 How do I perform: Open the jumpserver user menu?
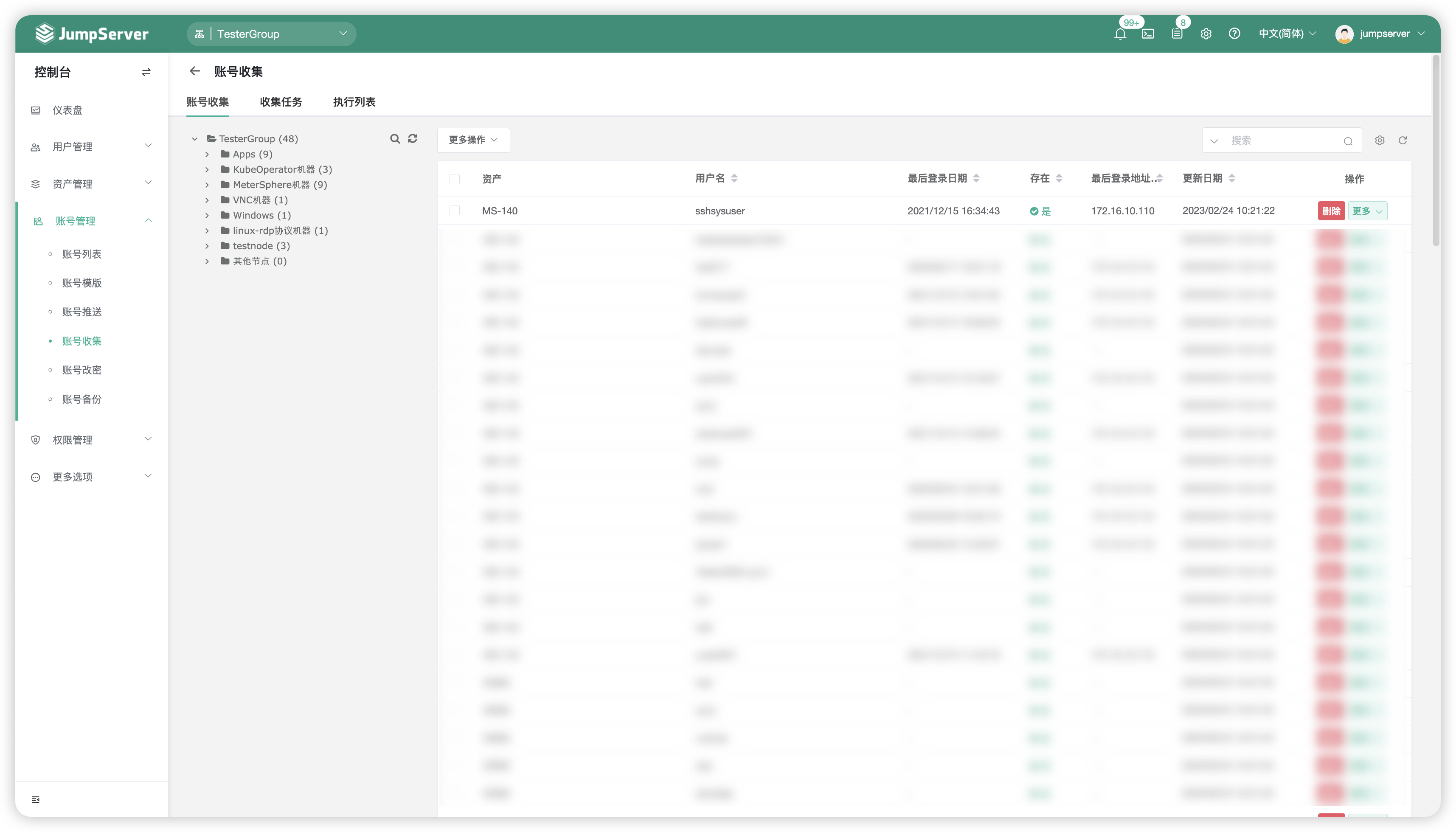(x=1380, y=34)
